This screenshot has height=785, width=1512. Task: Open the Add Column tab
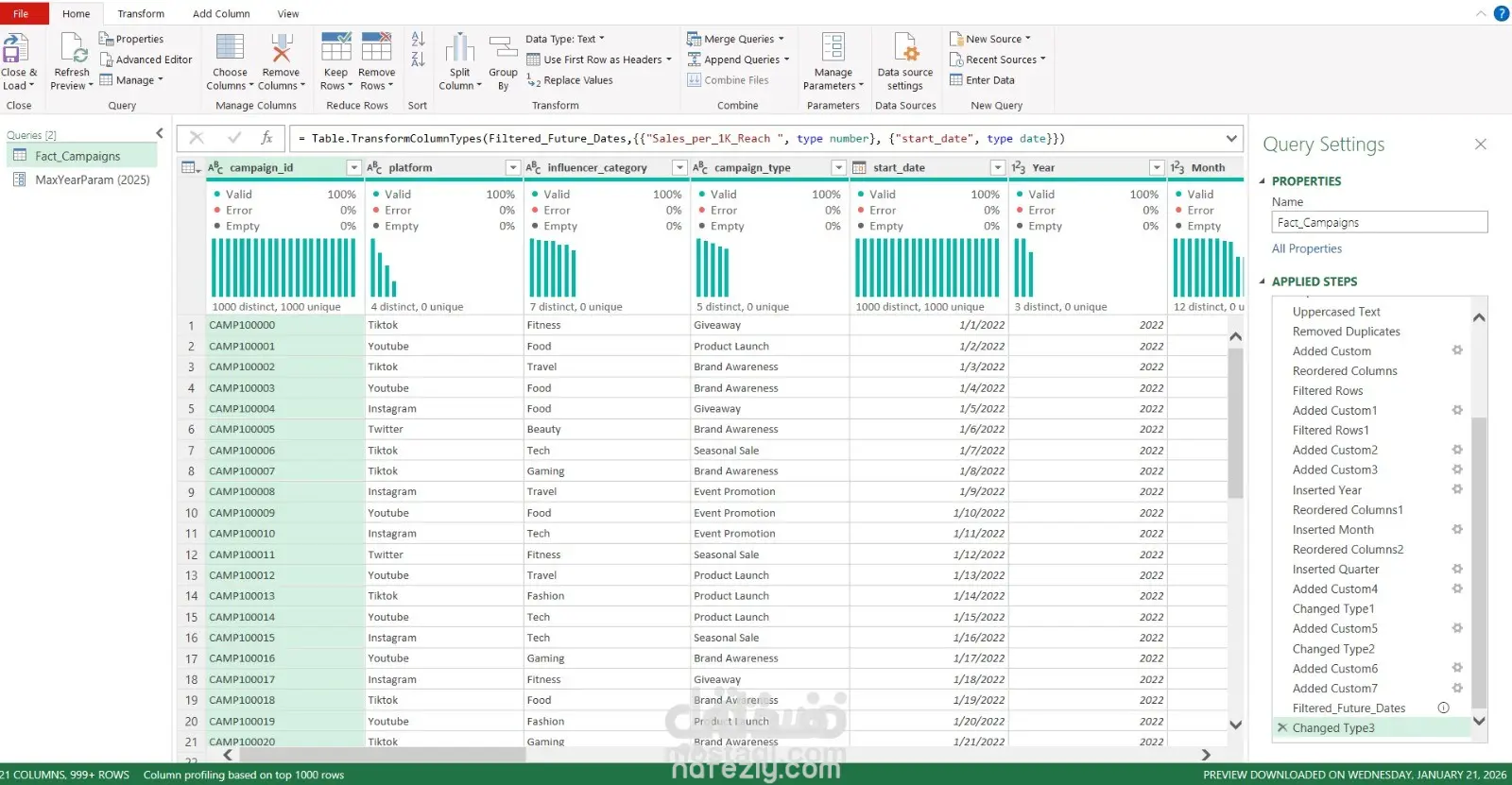[x=221, y=13]
